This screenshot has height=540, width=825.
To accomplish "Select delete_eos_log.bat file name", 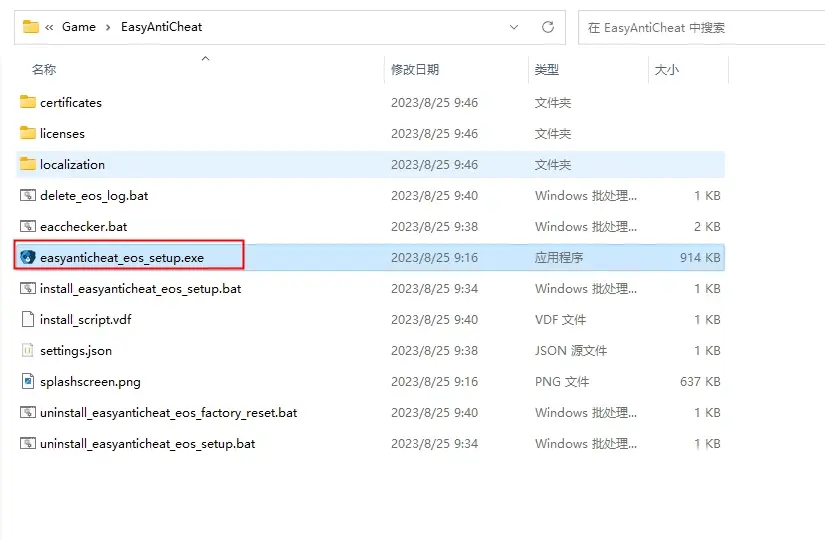I will coord(94,196).
